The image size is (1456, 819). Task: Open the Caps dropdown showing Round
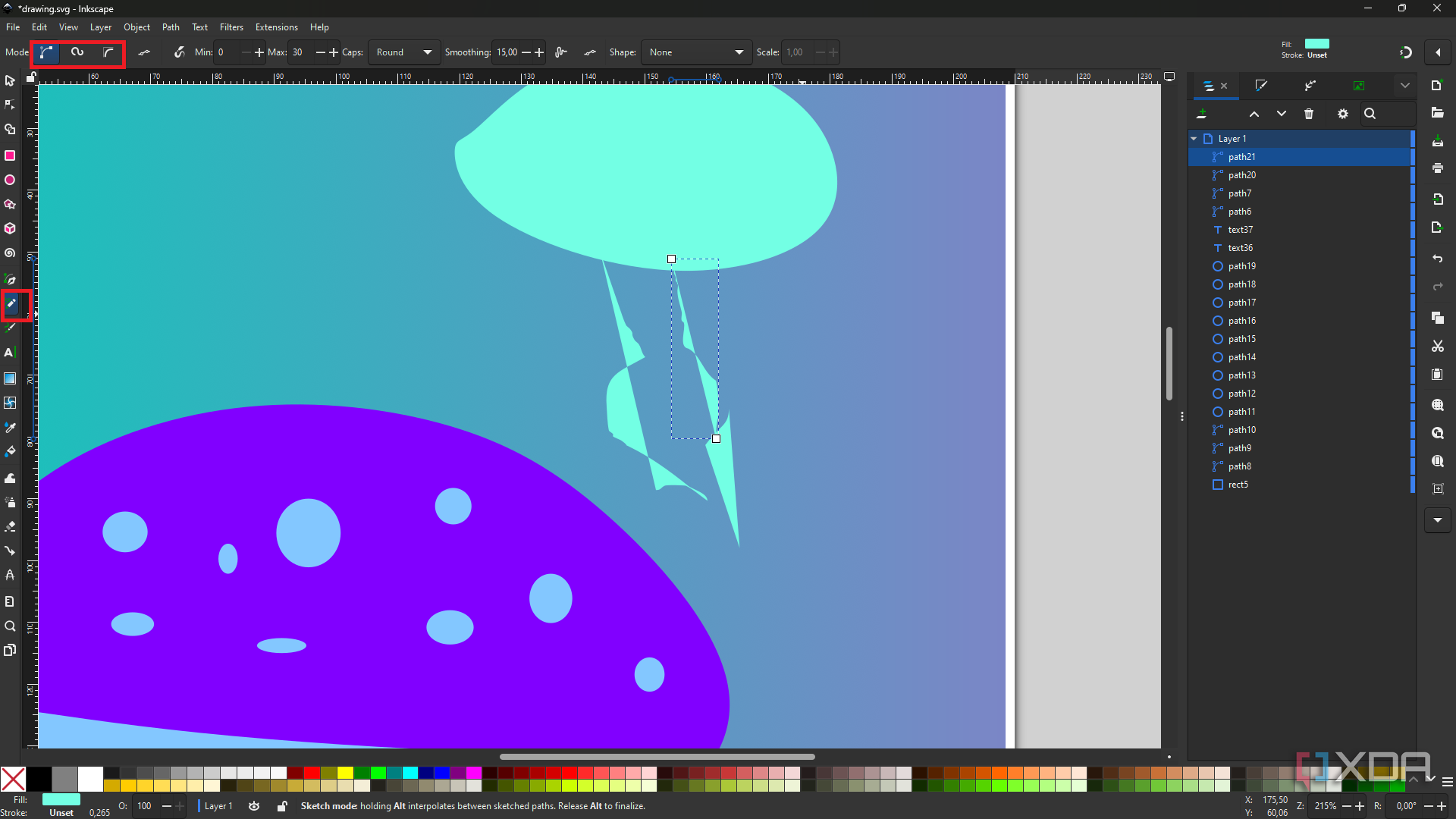click(403, 52)
